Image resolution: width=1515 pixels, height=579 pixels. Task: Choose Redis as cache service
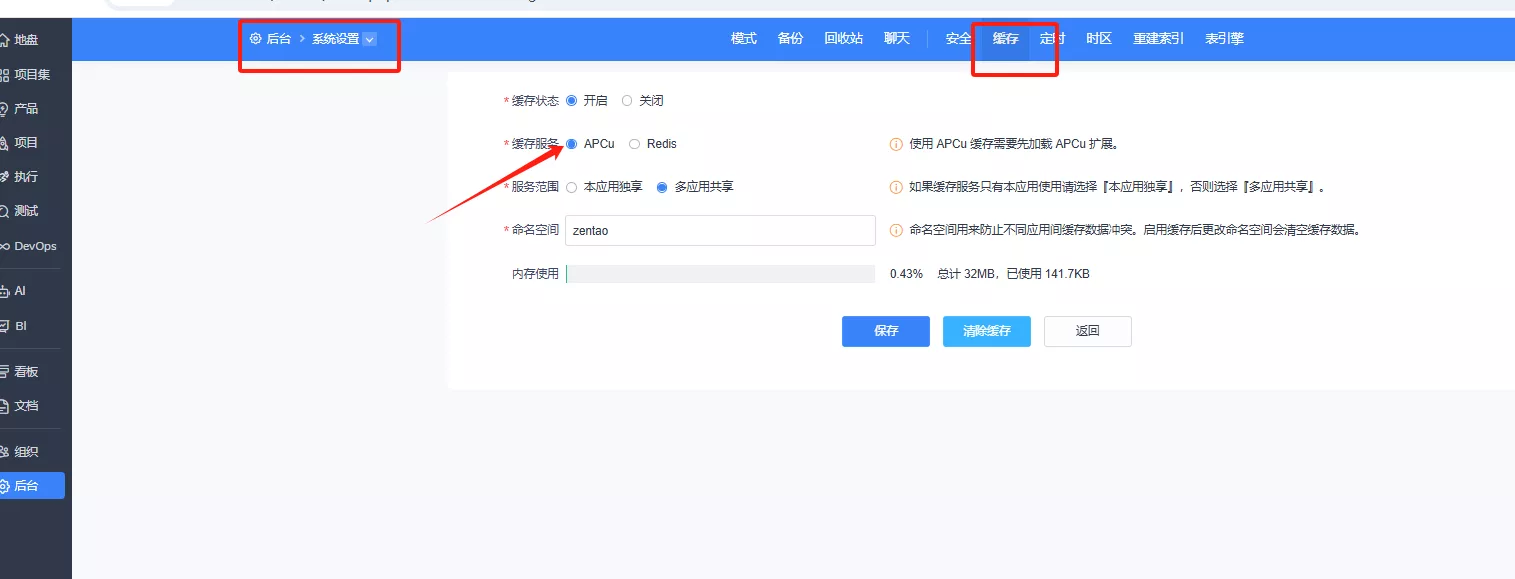(634, 144)
